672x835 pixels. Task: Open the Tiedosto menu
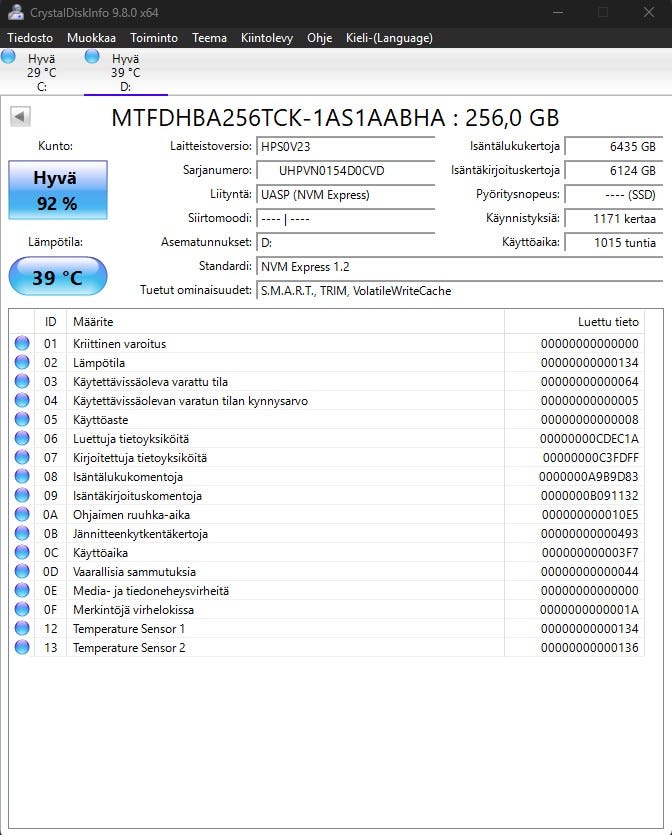coord(30,38)
